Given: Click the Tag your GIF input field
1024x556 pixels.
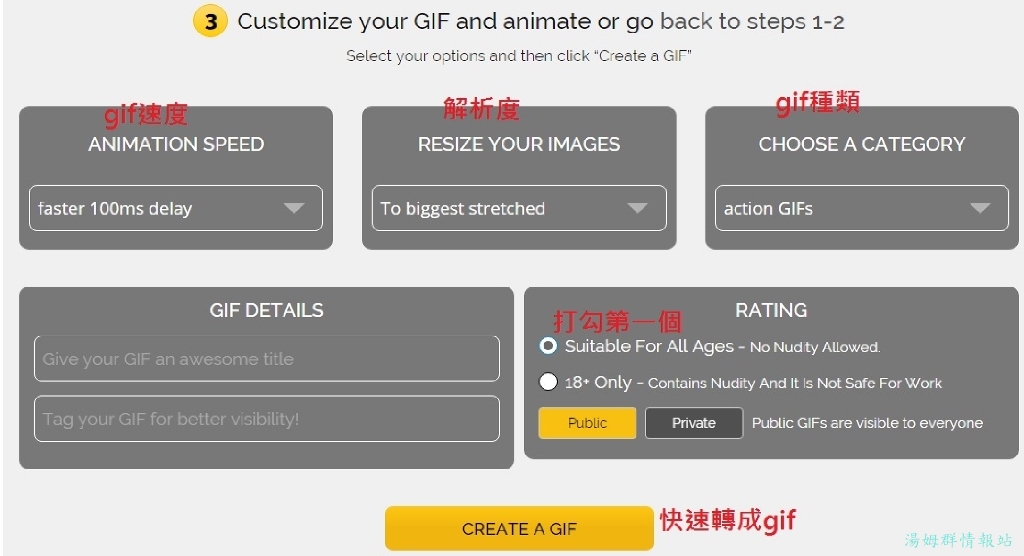Looking at the screenshot, I should (x=266, y=418).
